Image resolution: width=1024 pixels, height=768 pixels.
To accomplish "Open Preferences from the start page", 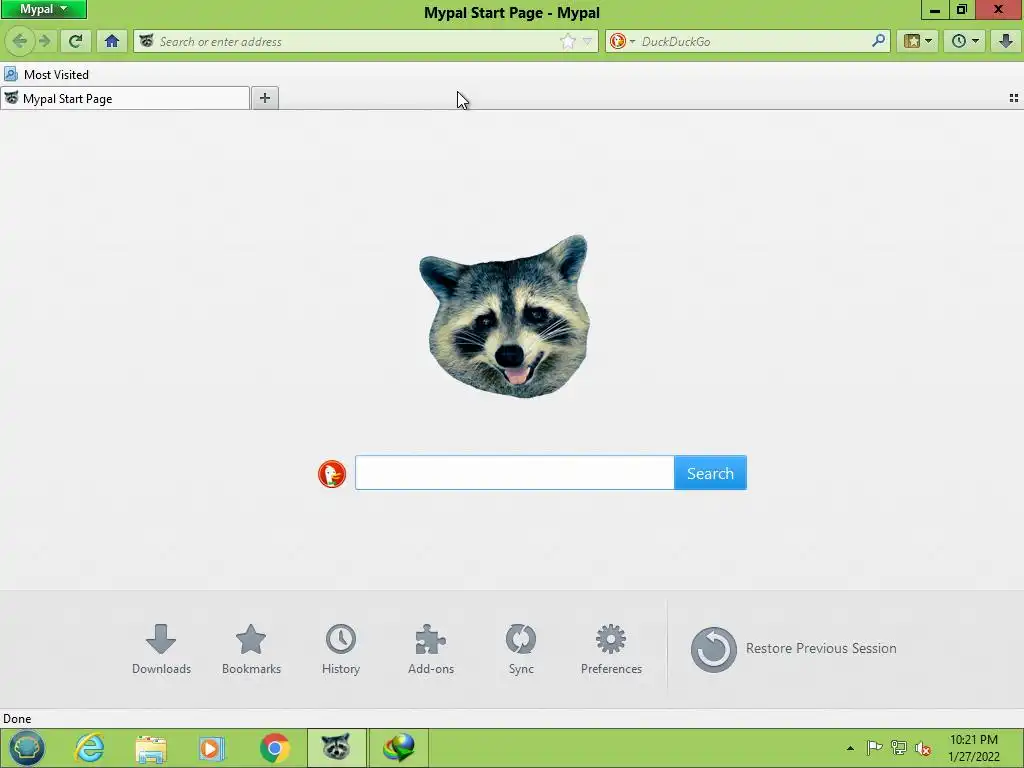I will click(x=611, y=649).
